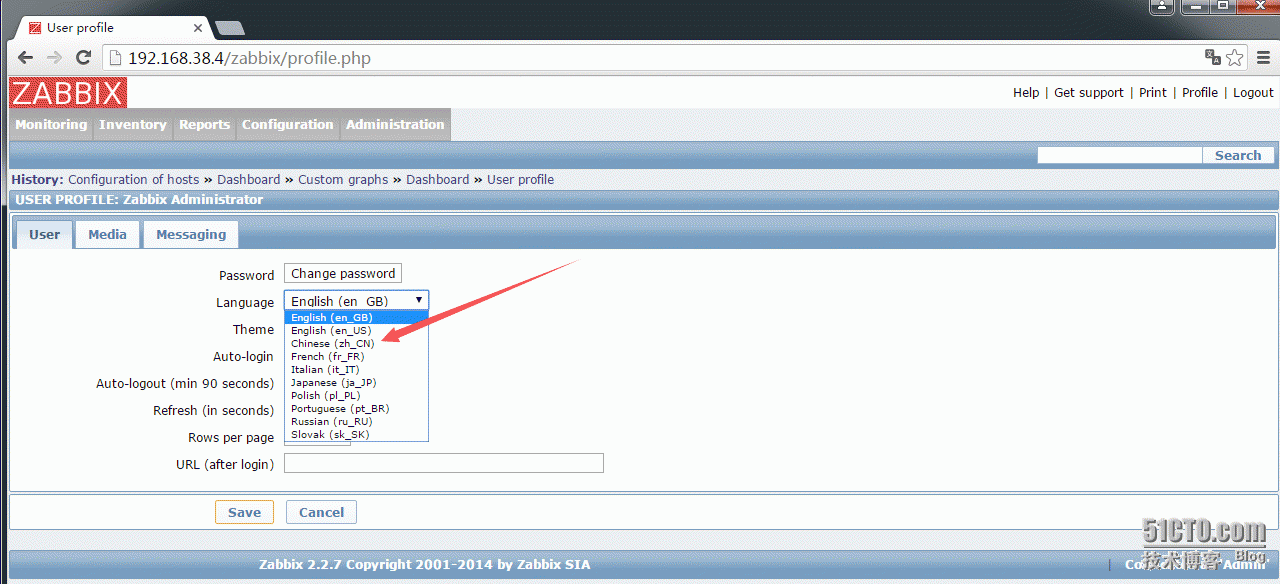The image size is (1280, 584).
Task: Collapse the Language dropdown box
Action: tap(356, 300)
